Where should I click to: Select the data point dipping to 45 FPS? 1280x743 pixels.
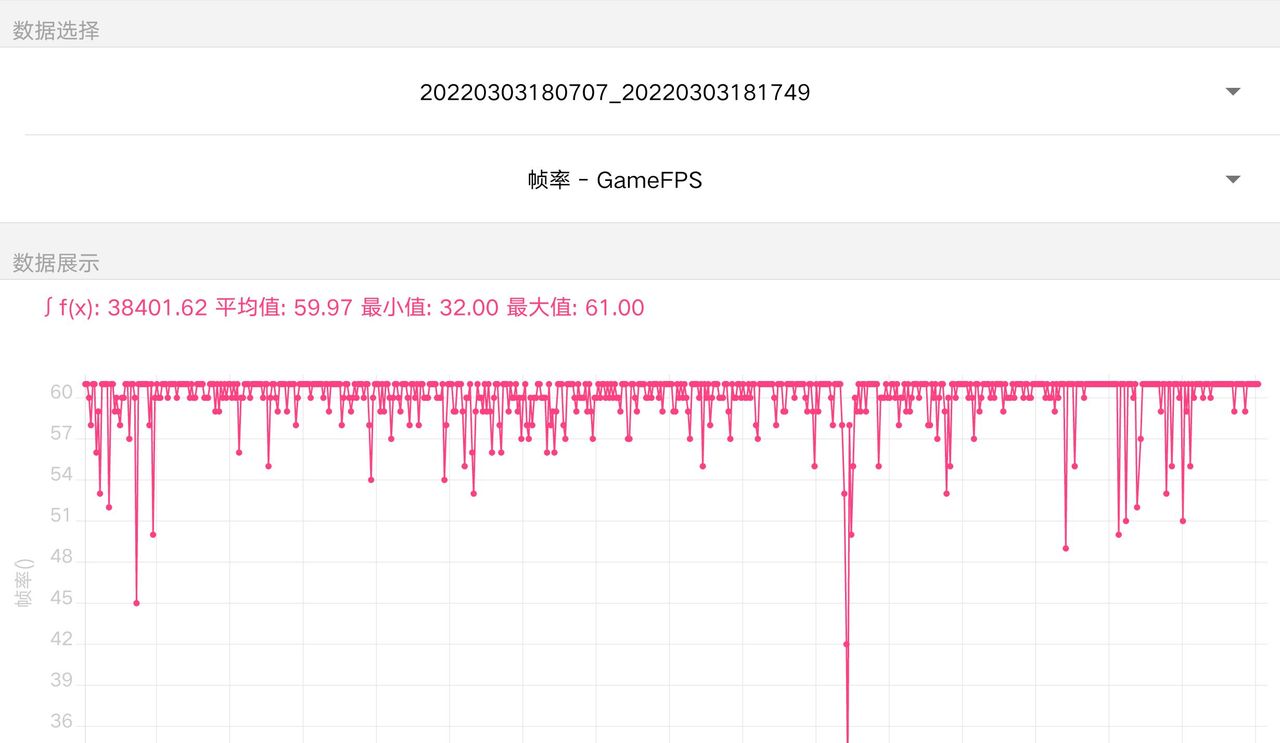click(136, 603)
